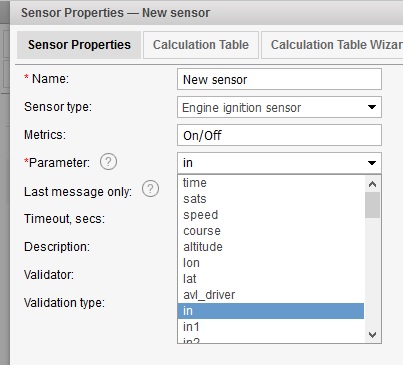Select Sensor Properties tab
Image resolution: width=403 pixels, height=365 pixels.
[x=79, y=45]
